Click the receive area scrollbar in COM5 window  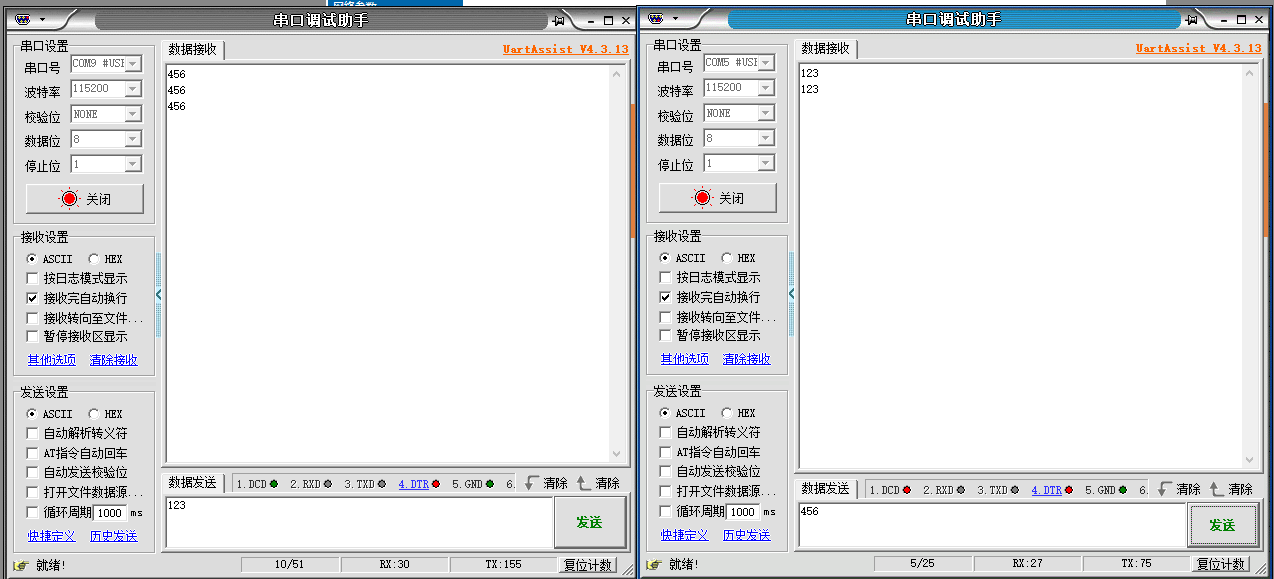[x=1248, y=266]
